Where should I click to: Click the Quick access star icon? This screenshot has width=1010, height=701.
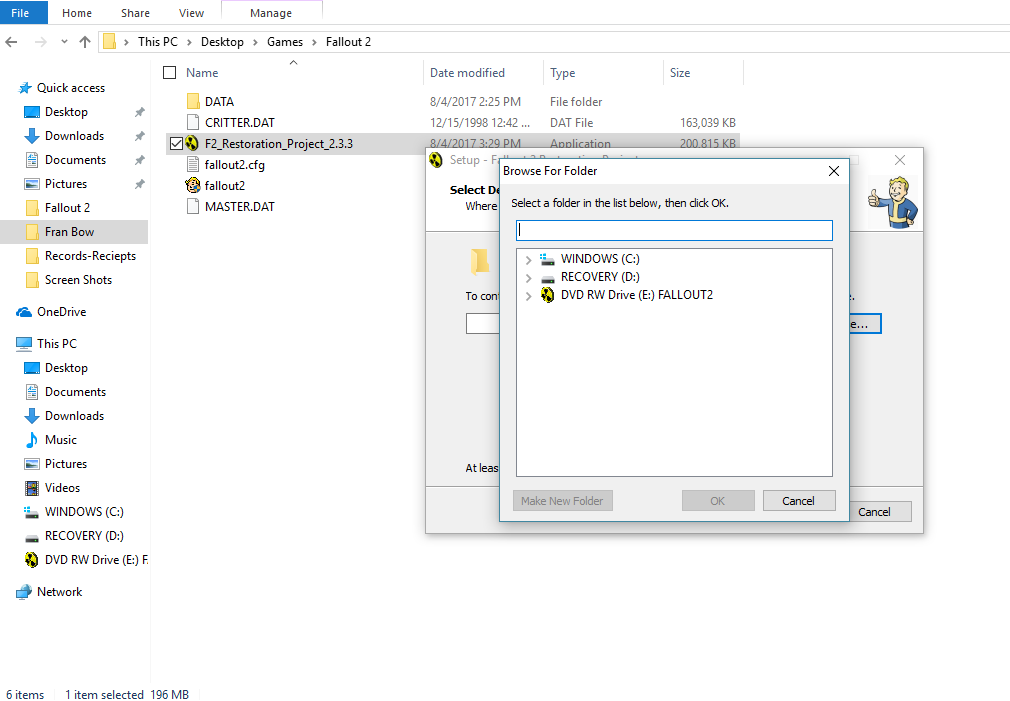click(x=25, y=88)
